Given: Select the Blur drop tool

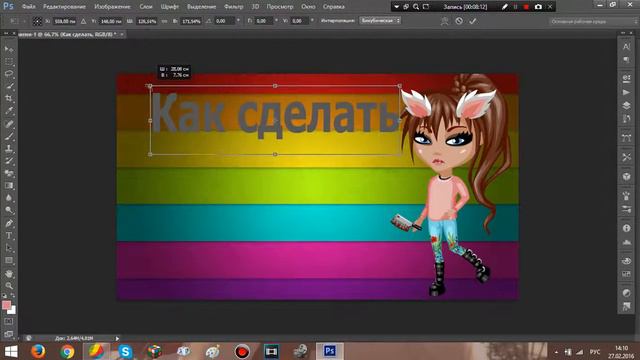Looking at the screenshot, I should click(x=9, y=198).
